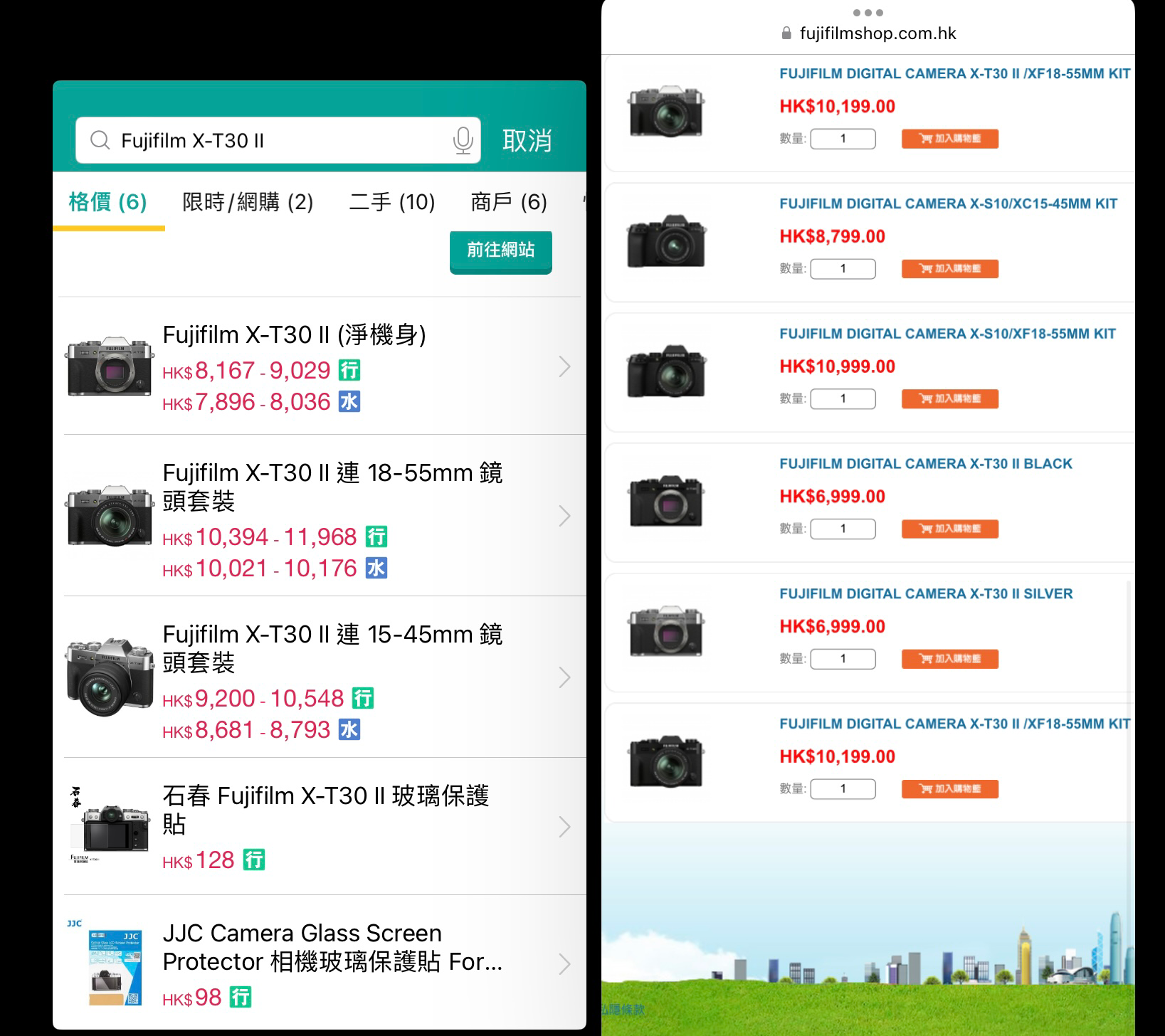1165x1036 pixels.
Task: Open silver X-T30 II kit image at top
Action: (666, 111)
